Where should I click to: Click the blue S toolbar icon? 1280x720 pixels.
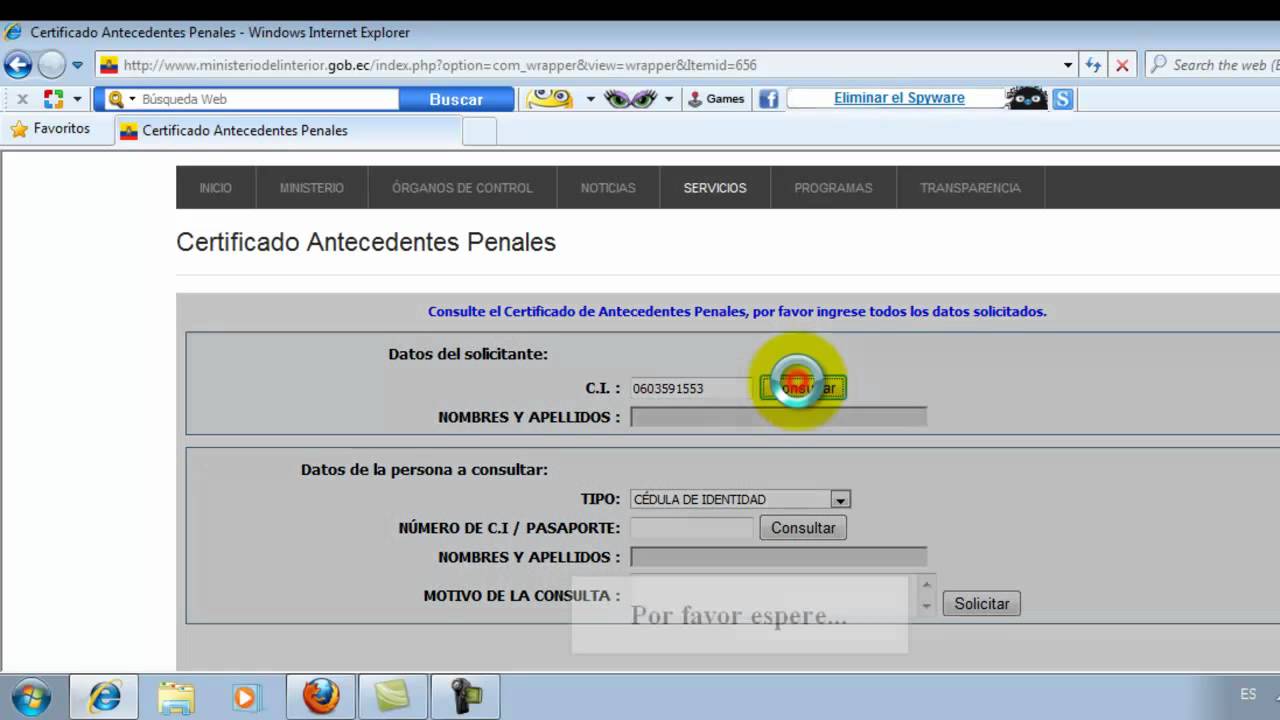(x=1063, y=99)
